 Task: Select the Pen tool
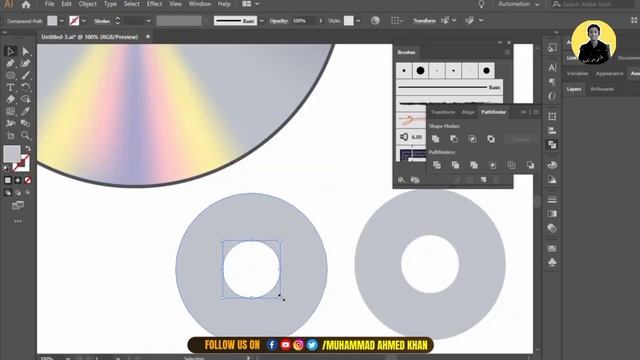(11, 63)
